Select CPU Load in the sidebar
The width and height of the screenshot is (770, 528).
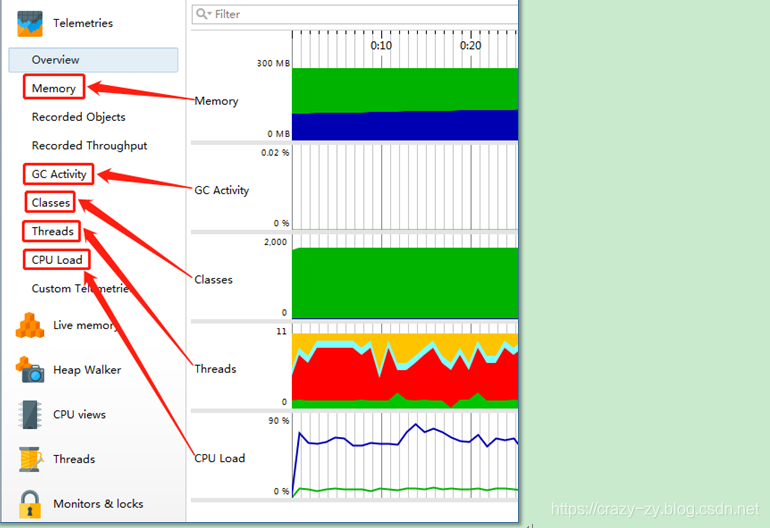(57, 260)
